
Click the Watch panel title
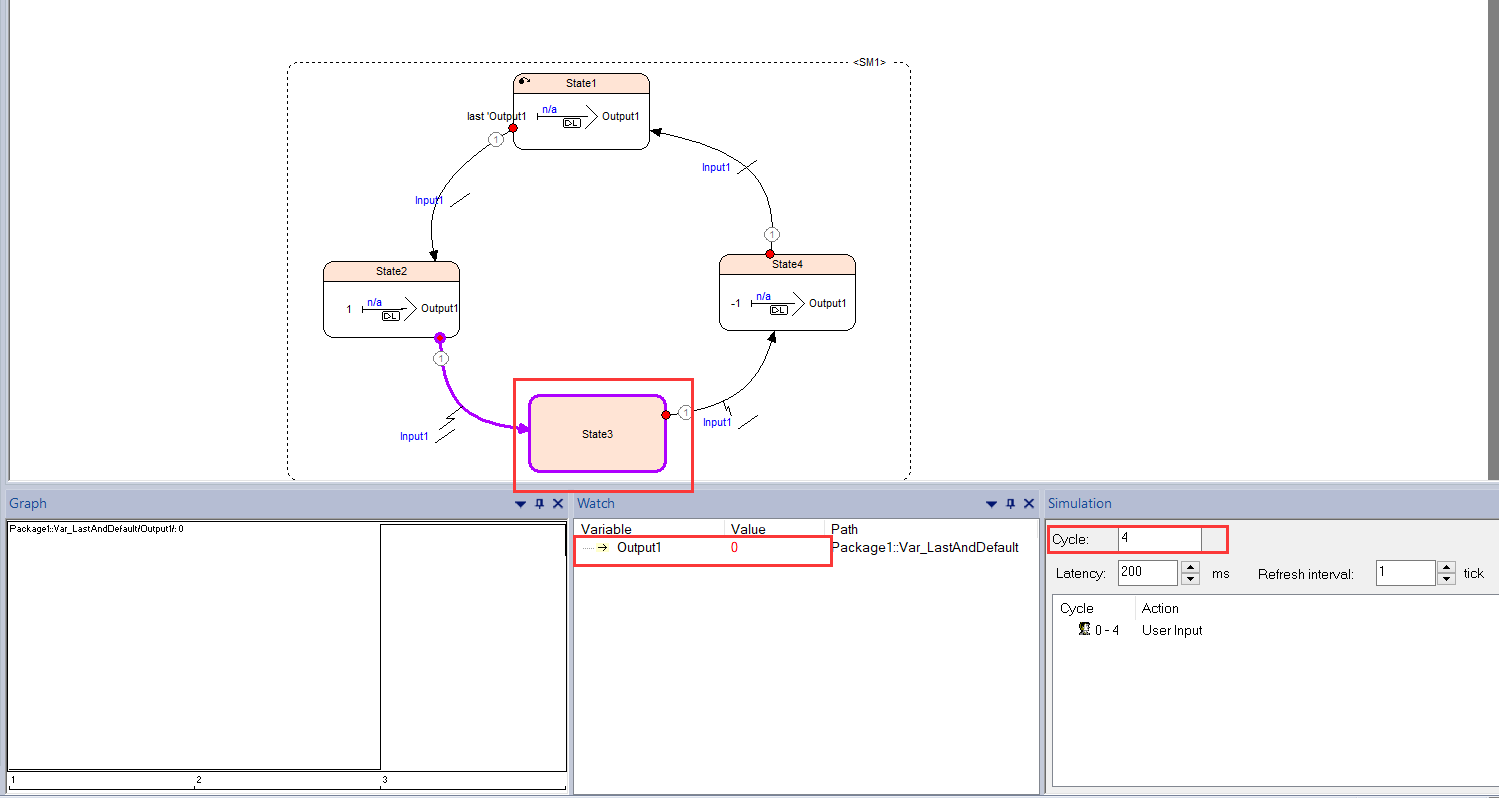596,504
